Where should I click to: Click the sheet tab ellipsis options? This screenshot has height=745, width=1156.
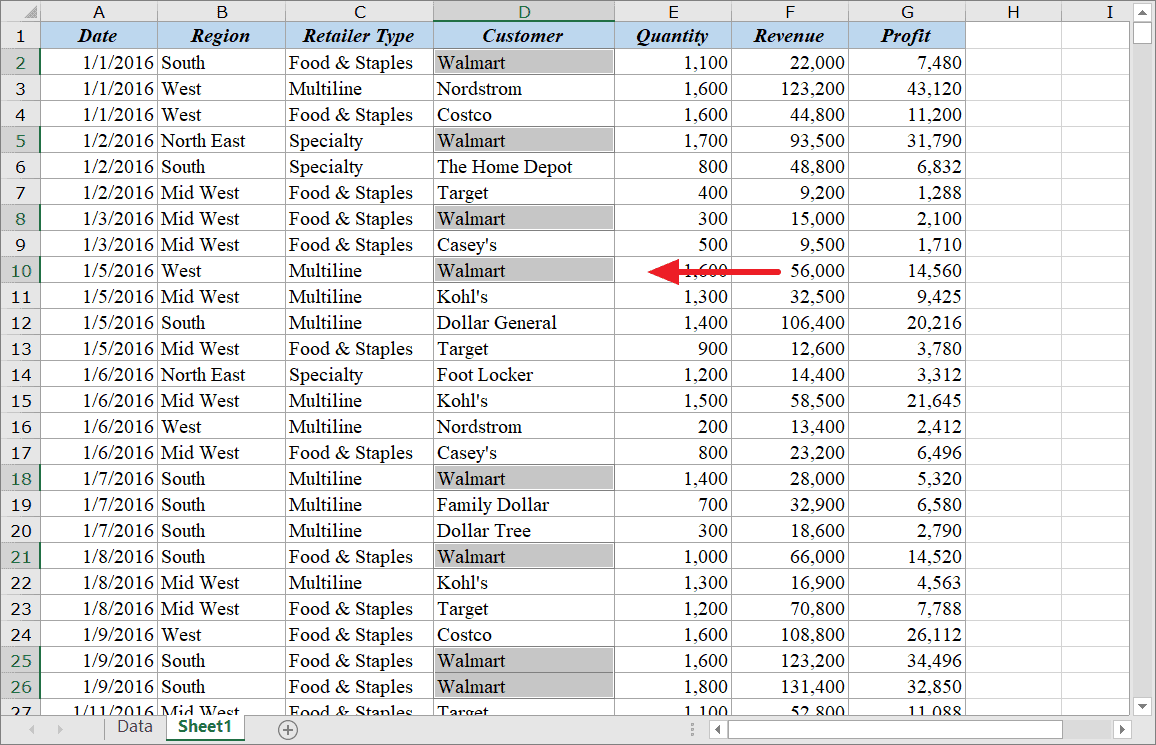click(693, 729)
